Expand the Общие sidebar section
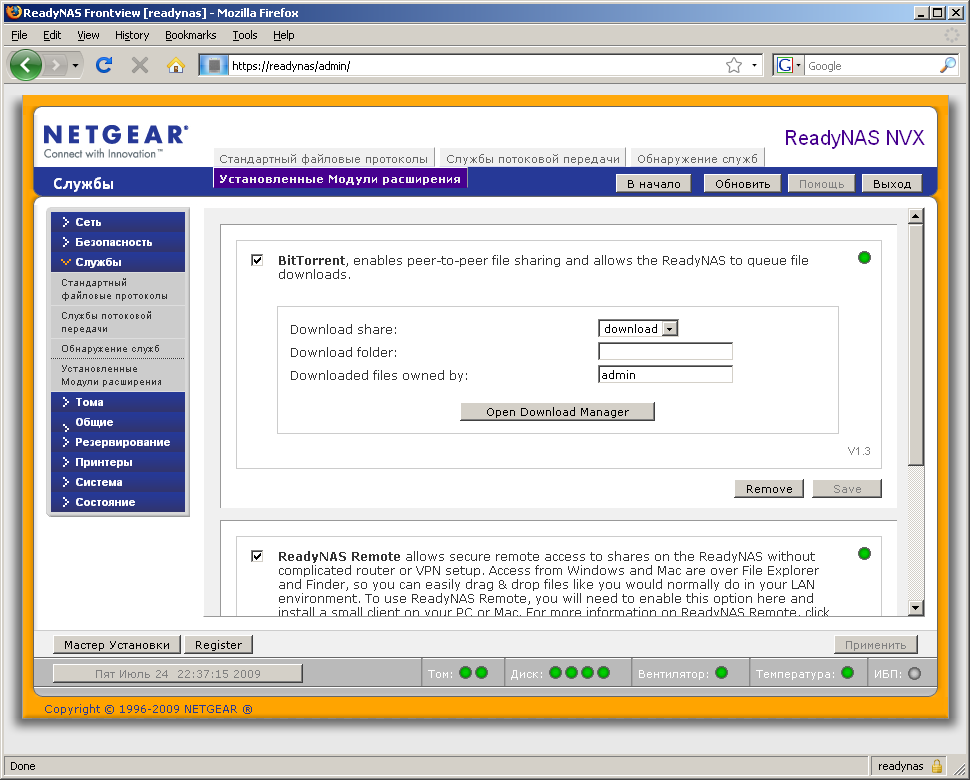The height and width of the screenshot is (780, 970). [118, 422]
